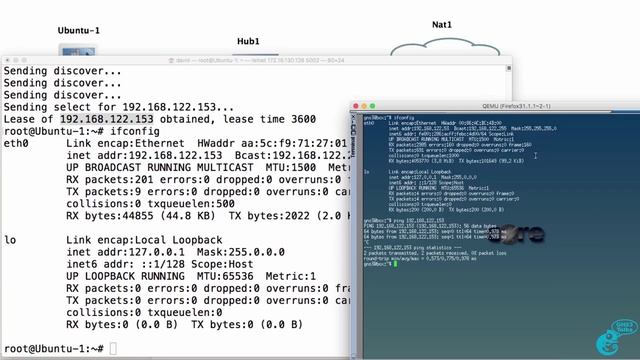Click the Ubuntu telnet terminal window title bar
Image resolution: width=640 pixels, height=360 pixels.
[256, 60]
